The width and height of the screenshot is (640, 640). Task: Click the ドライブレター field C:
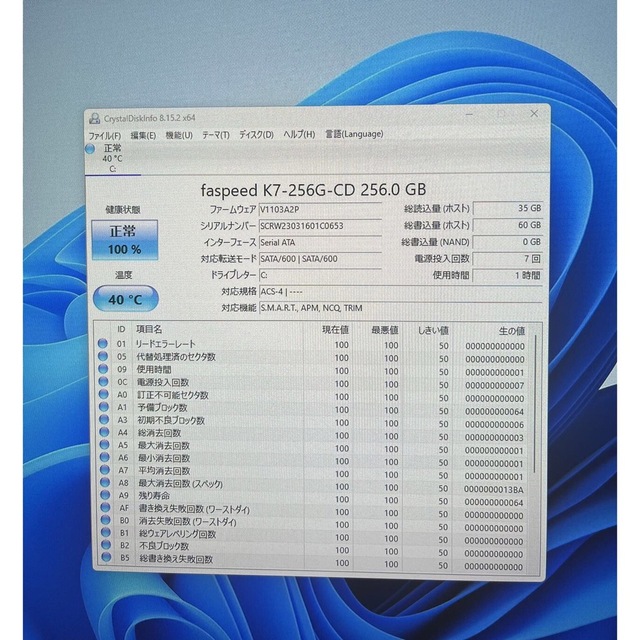pos(320,275)
